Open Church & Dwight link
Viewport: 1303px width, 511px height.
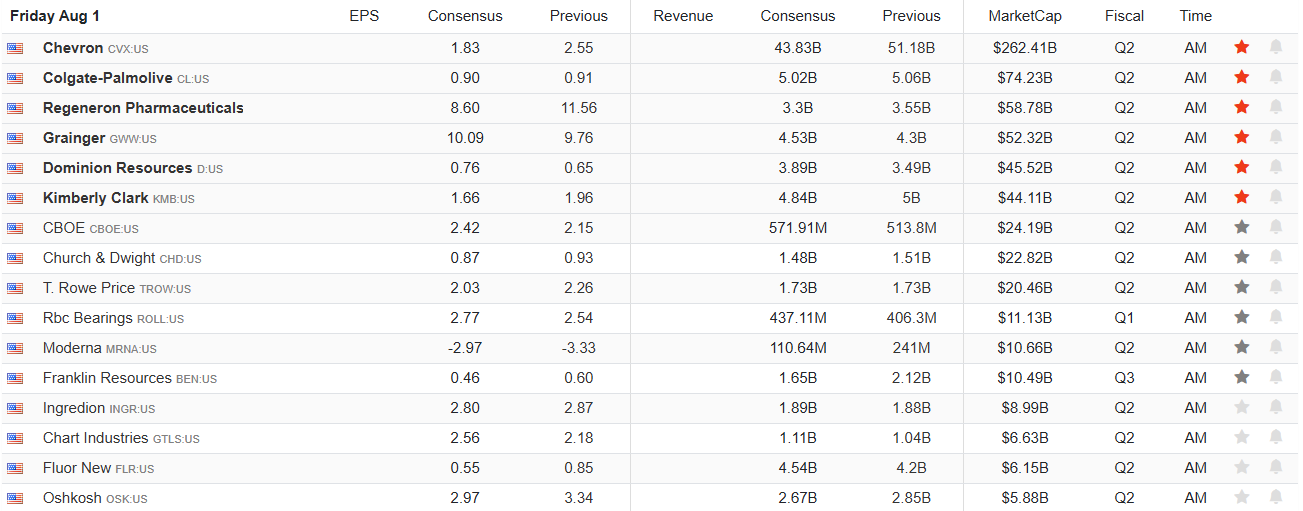[99, 258]
